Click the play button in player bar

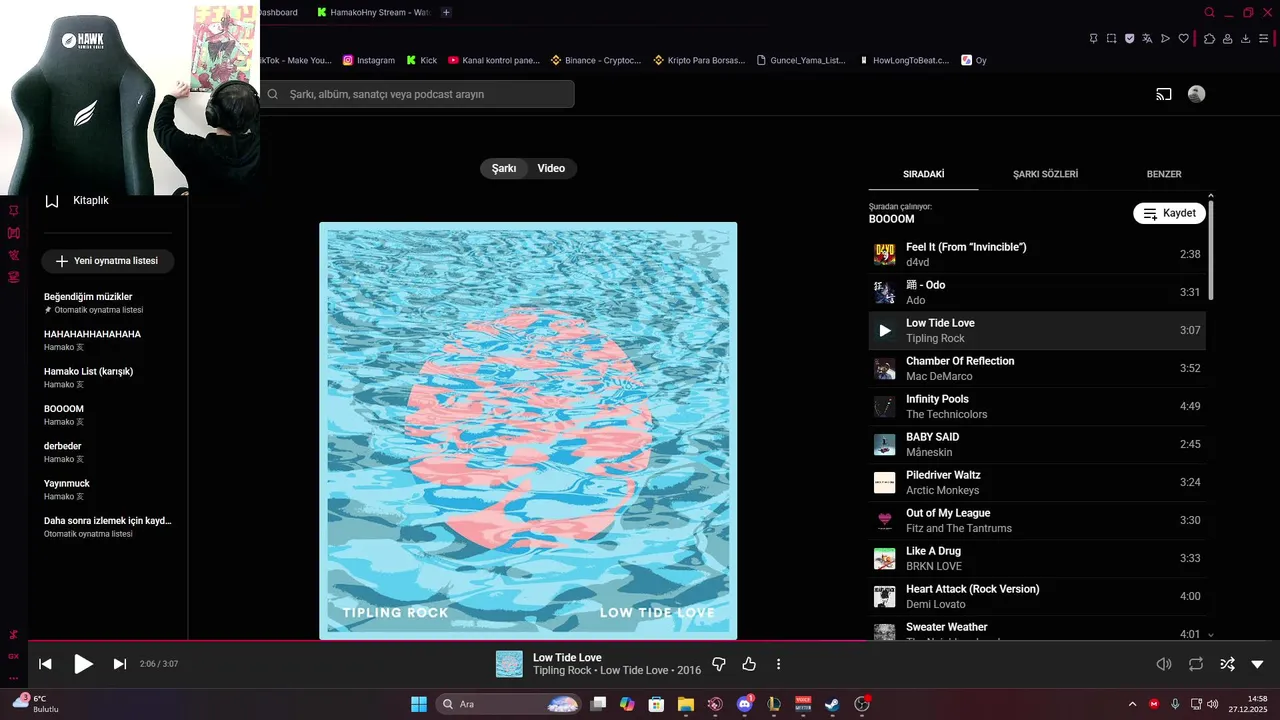(84, 664)
